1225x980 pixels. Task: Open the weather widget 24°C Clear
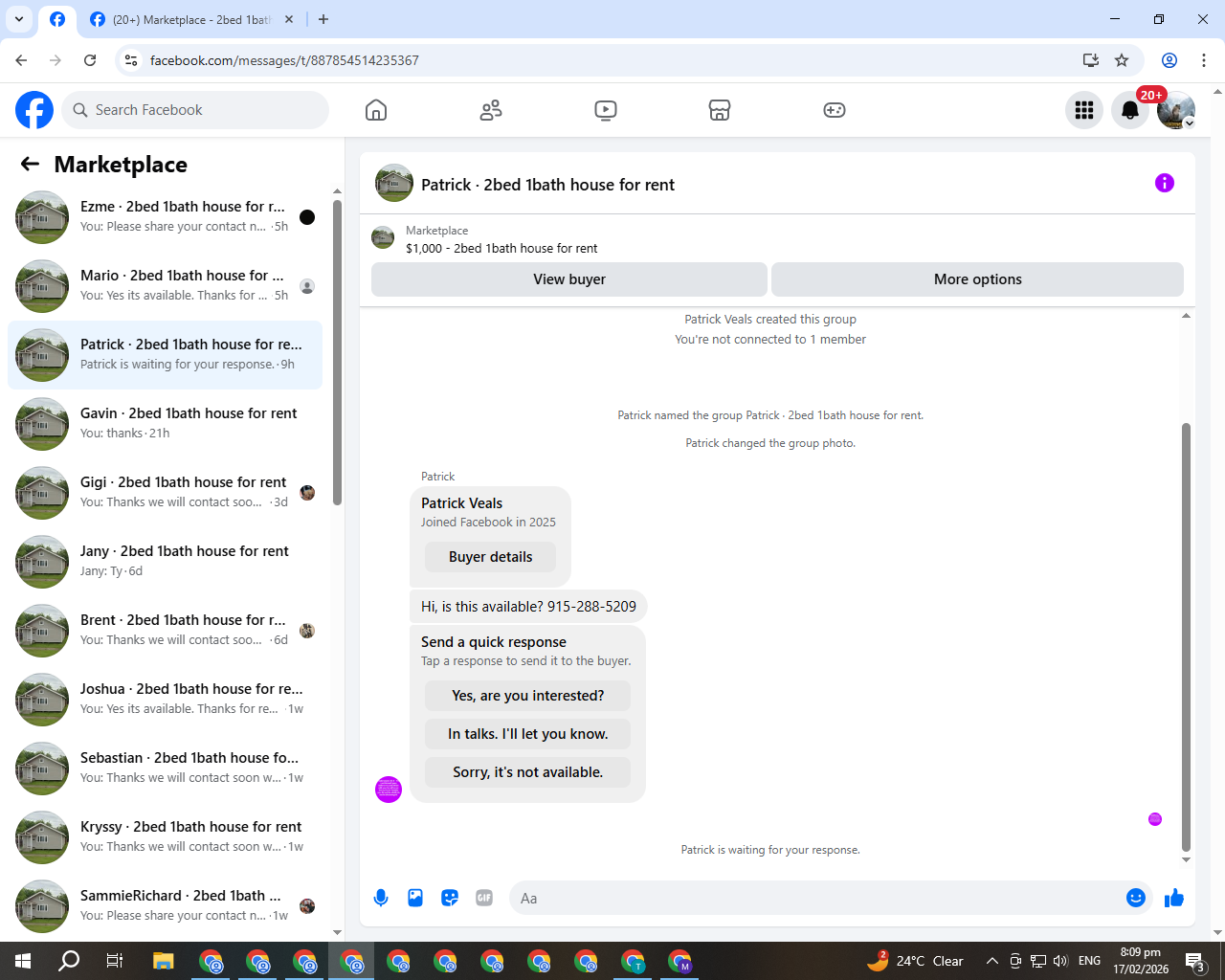916,961
